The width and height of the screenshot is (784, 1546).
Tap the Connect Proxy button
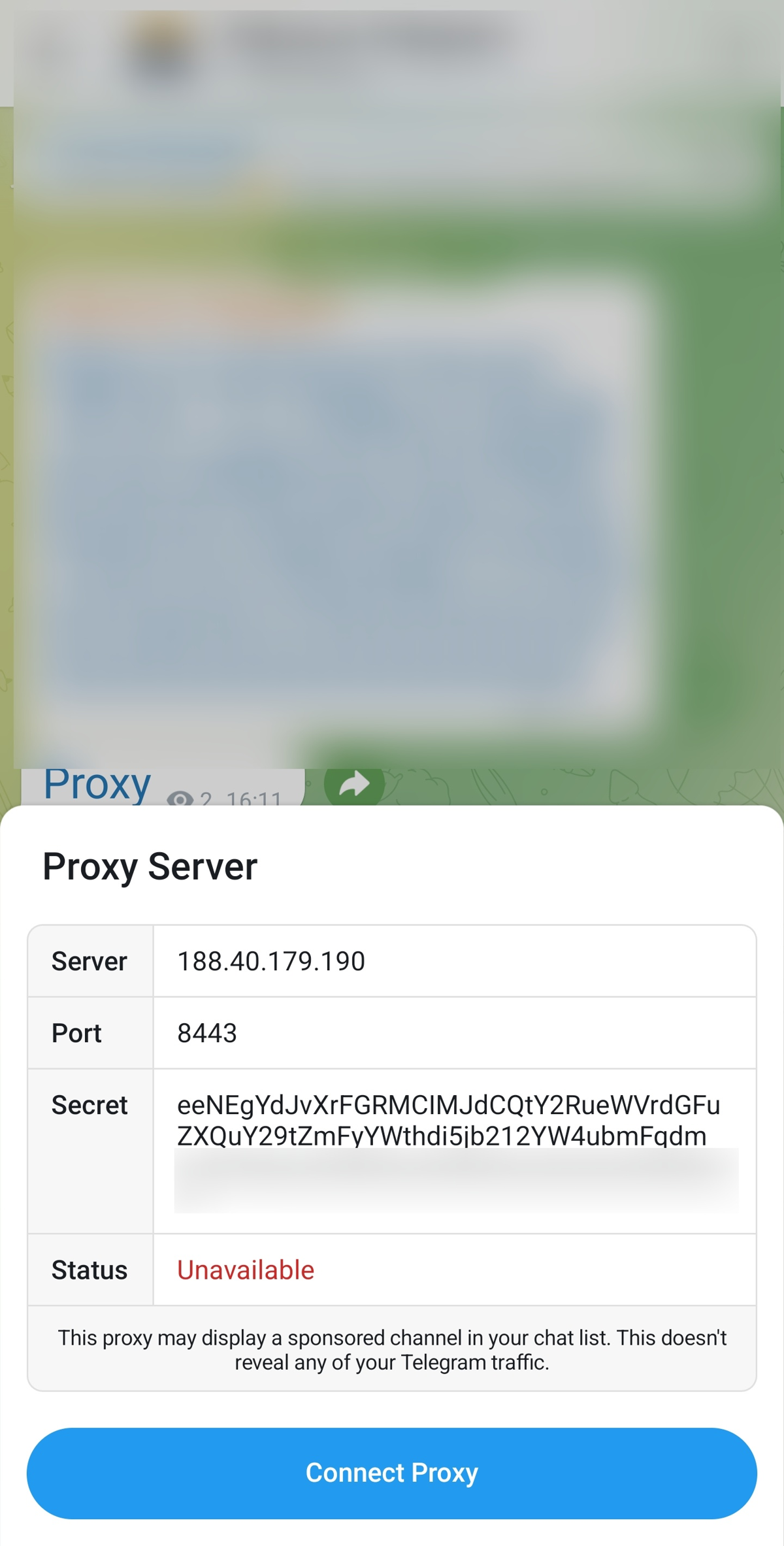click(392, 1473)
